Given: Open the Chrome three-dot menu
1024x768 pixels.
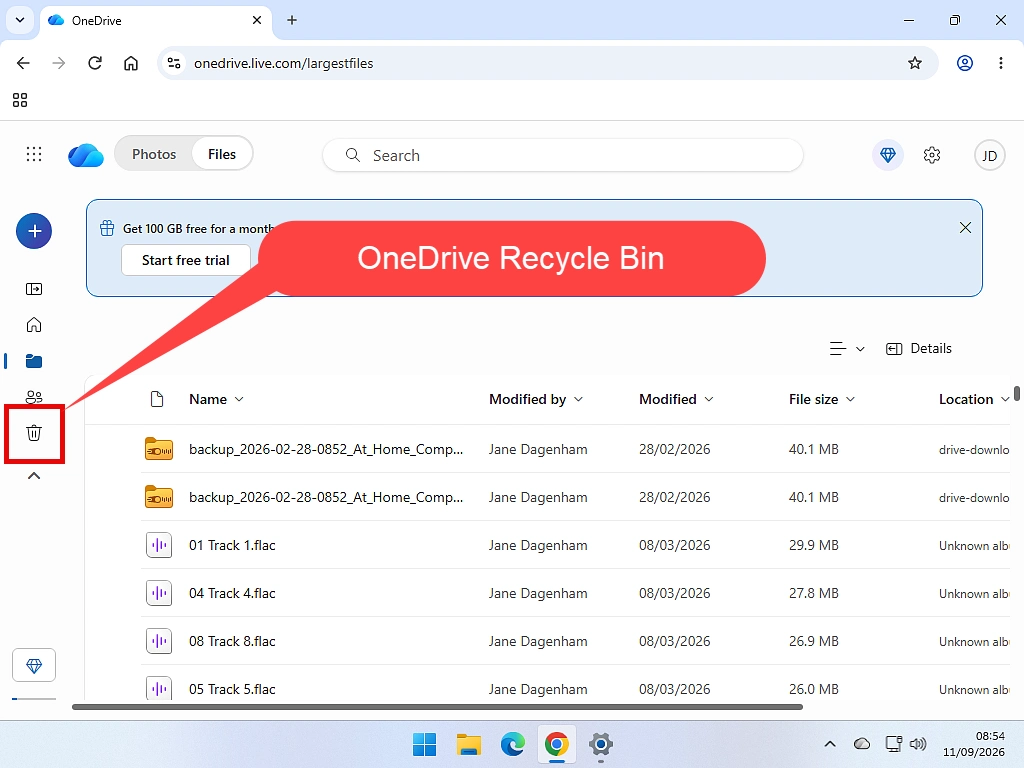Looking at the screenshot, I should click(1000, 63).
